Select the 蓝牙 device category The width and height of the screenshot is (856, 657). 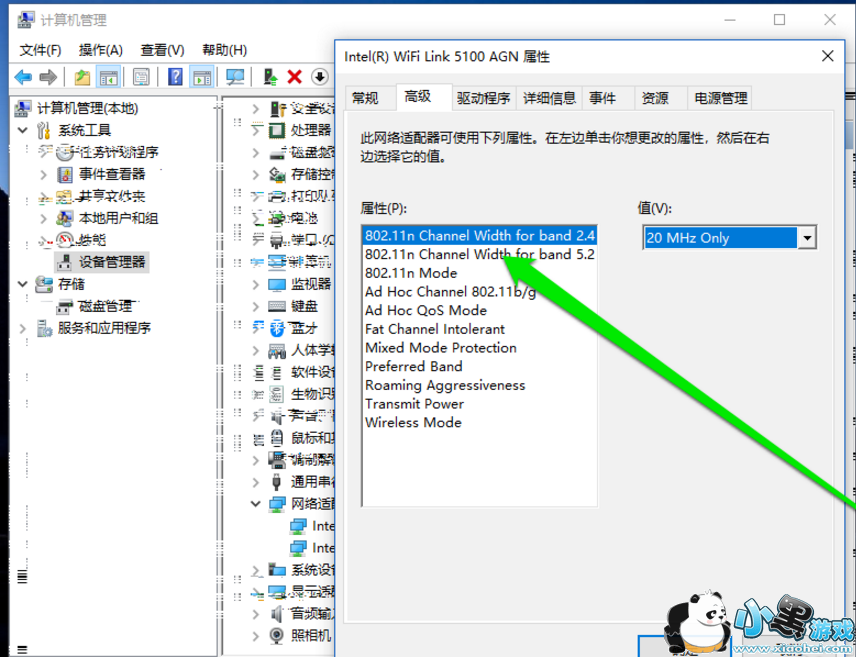(304, 328)
